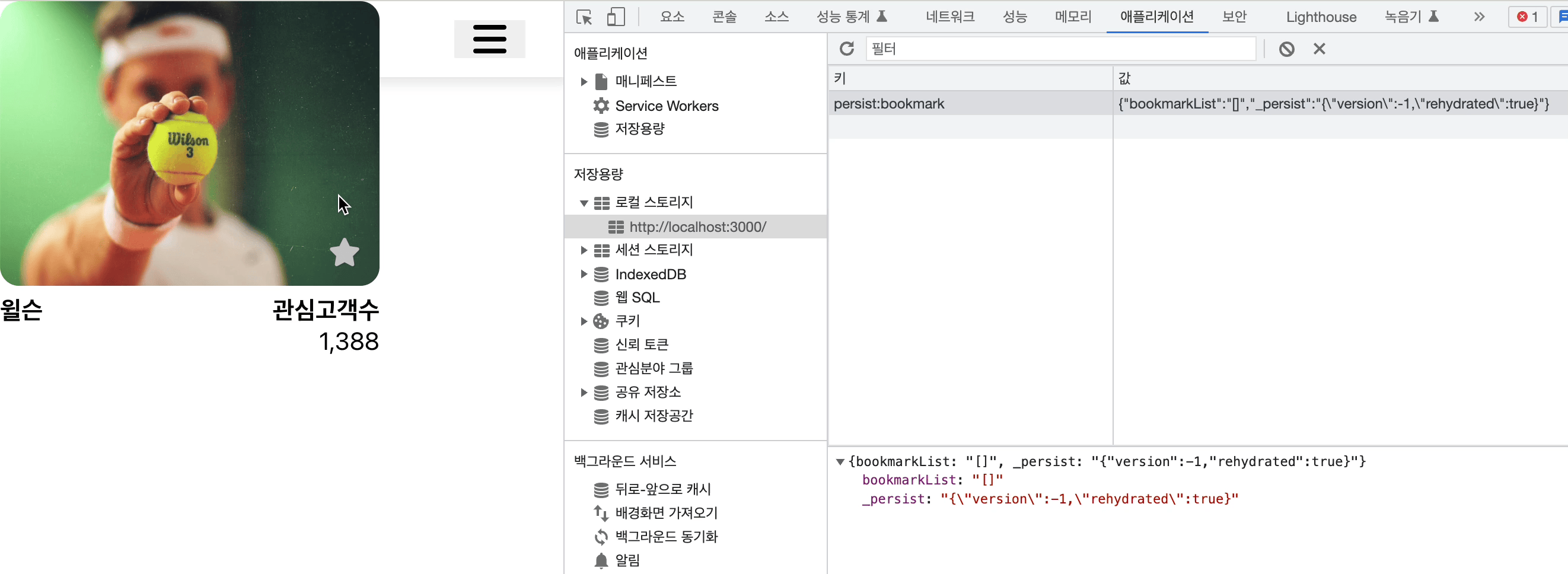Select the persist:bookmark value cell
1568x574 pixels.
pos(1340,104)
